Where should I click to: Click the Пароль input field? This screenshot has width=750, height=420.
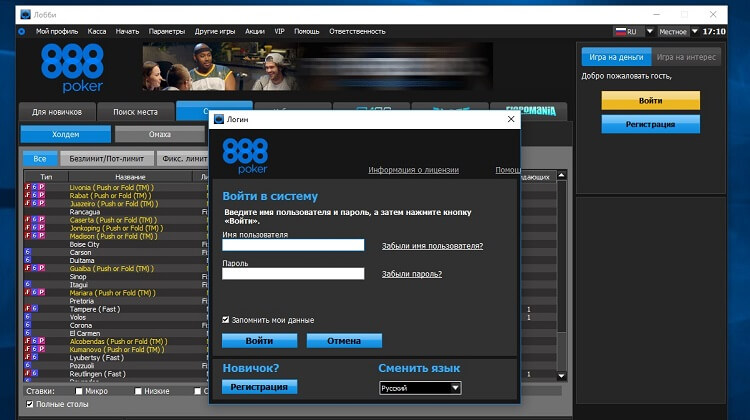pyautogui.click(x=293, y=273)
